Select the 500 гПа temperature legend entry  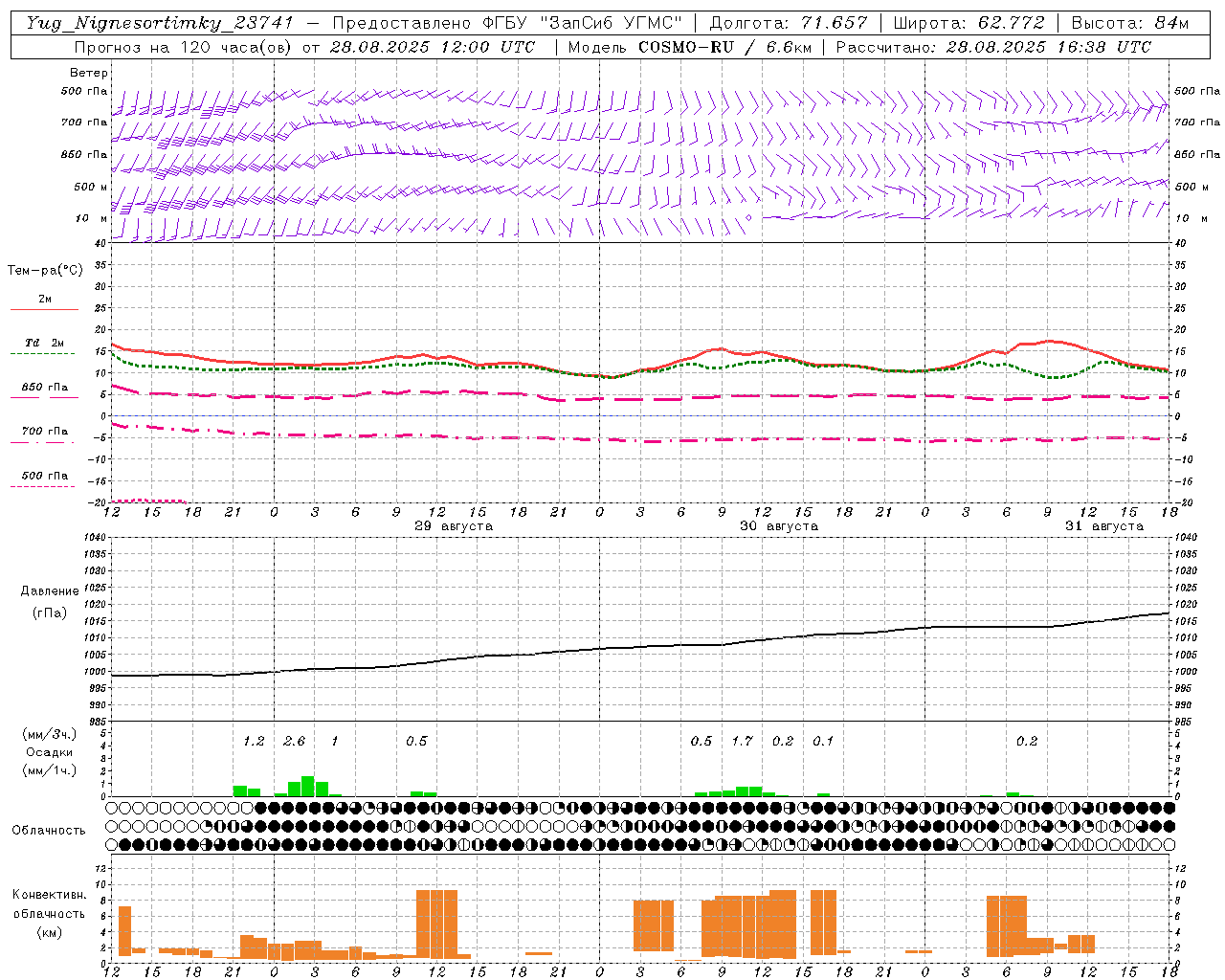pyautogui.click(x=45, y=476)
